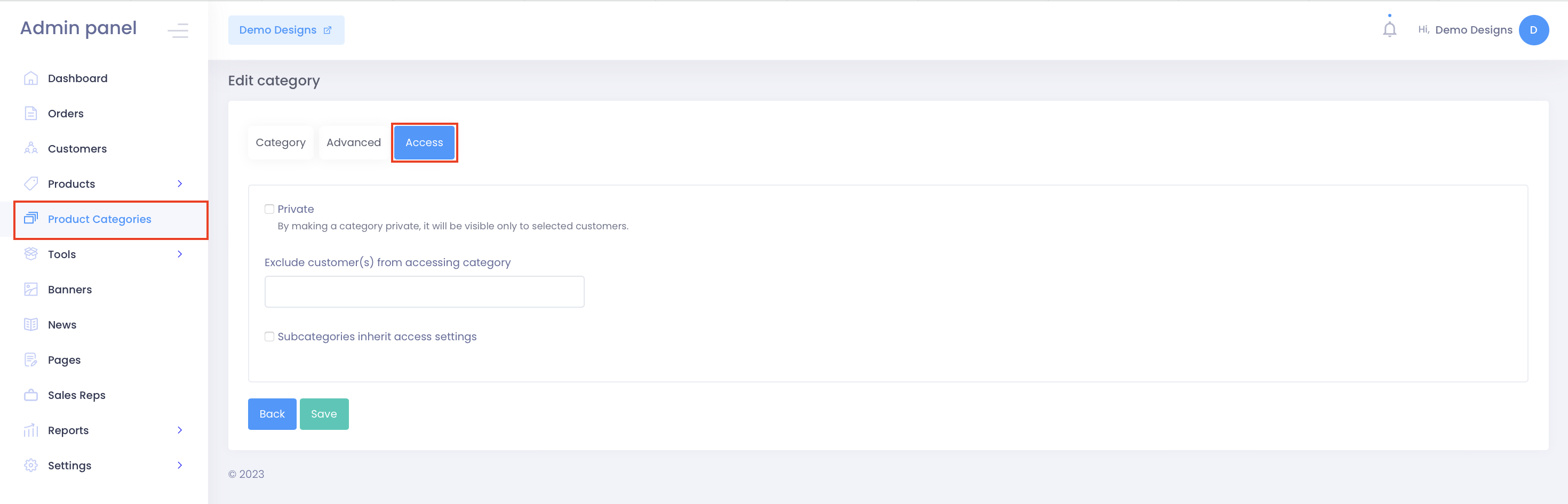Open notifications bell icon
1568x504 pixels.
[1390, 29]
